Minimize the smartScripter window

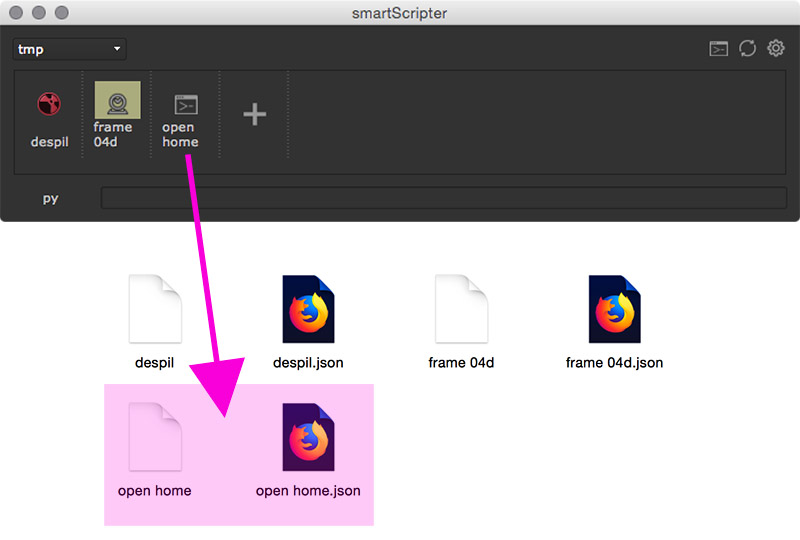[40, 13]
